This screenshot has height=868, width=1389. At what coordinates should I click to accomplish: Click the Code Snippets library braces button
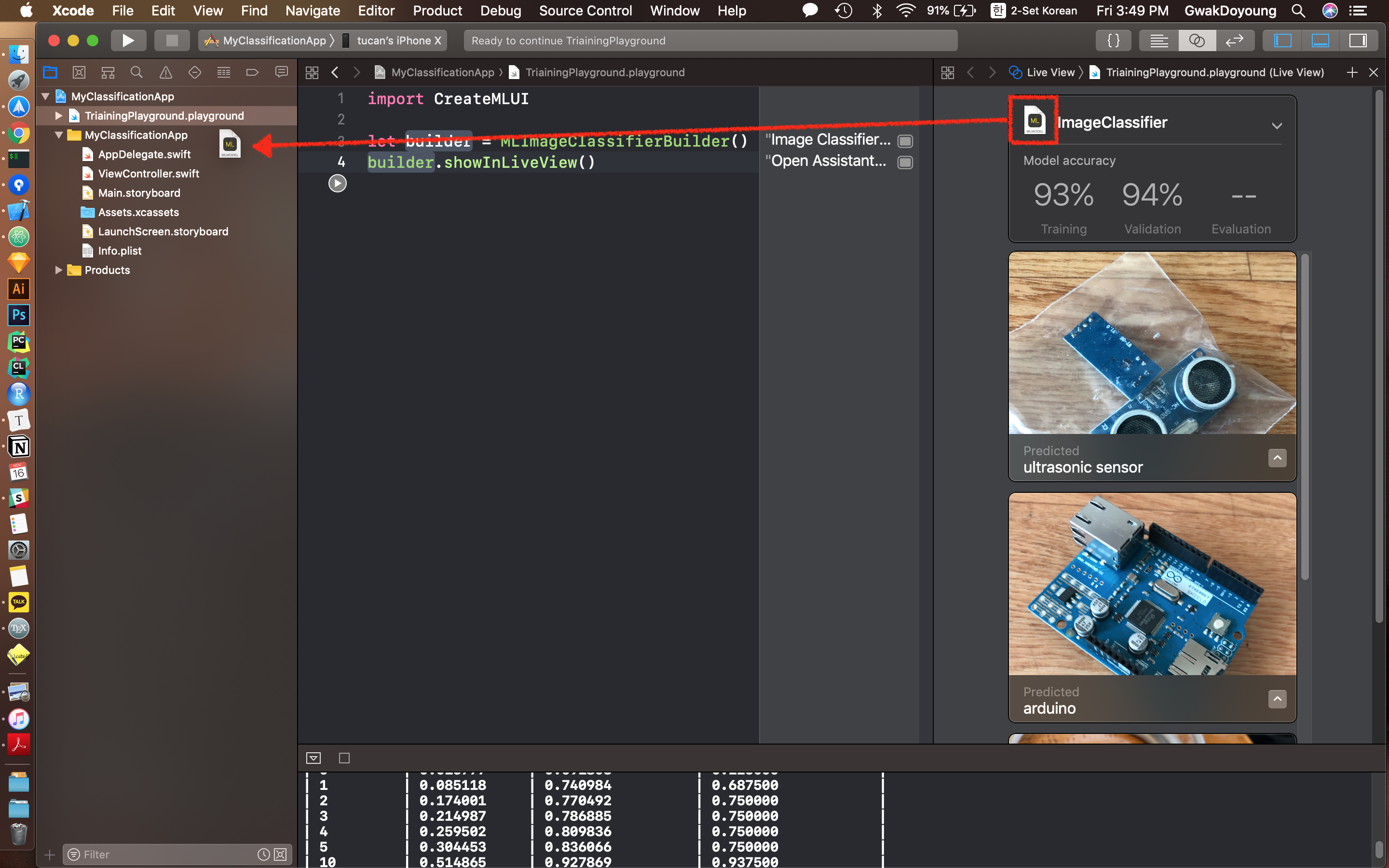[1114, 40]
